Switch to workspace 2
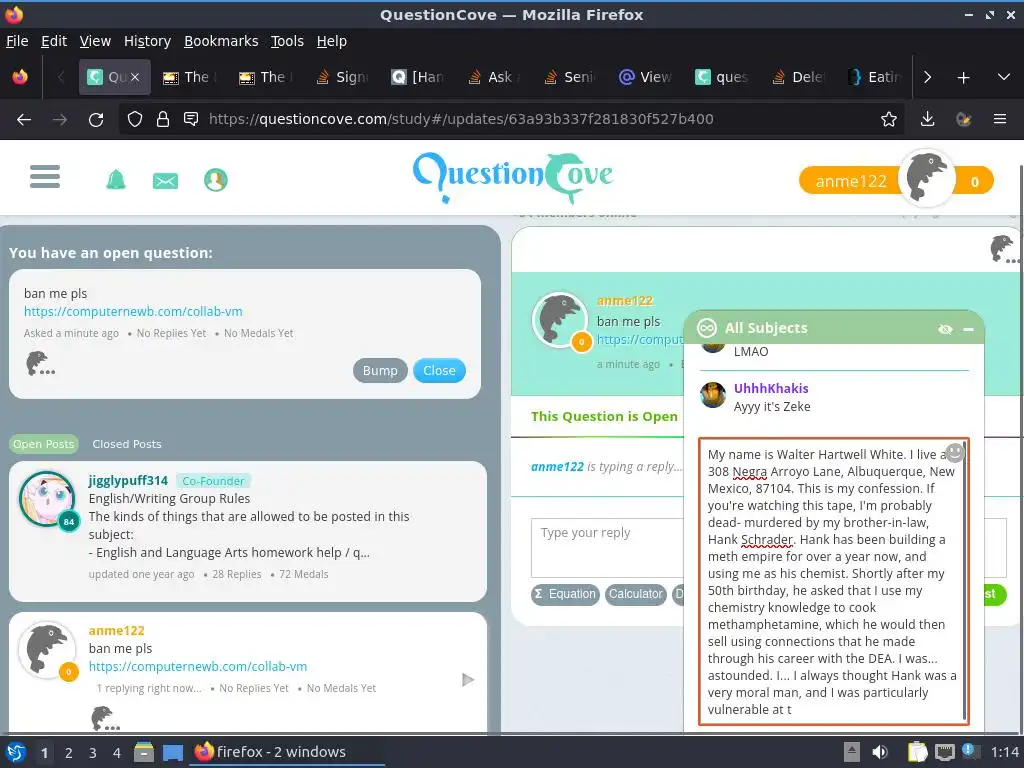 [x=68, y=753]
